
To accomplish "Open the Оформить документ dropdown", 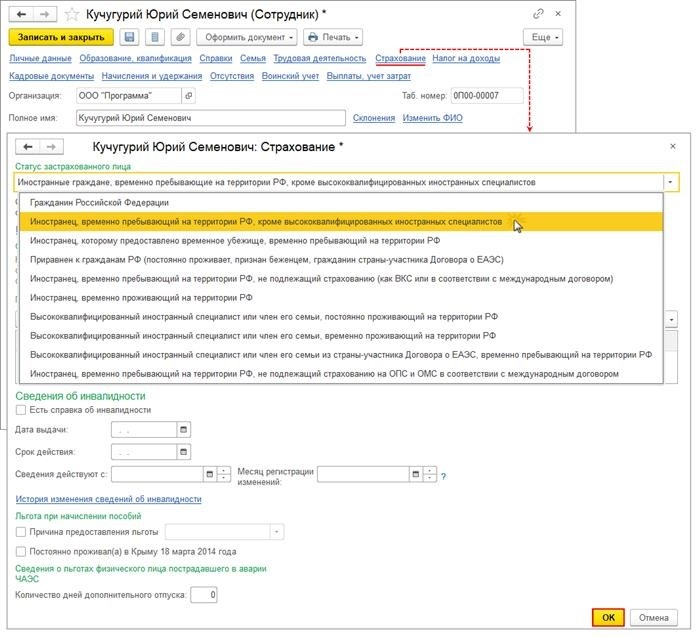I will (247, 37).
